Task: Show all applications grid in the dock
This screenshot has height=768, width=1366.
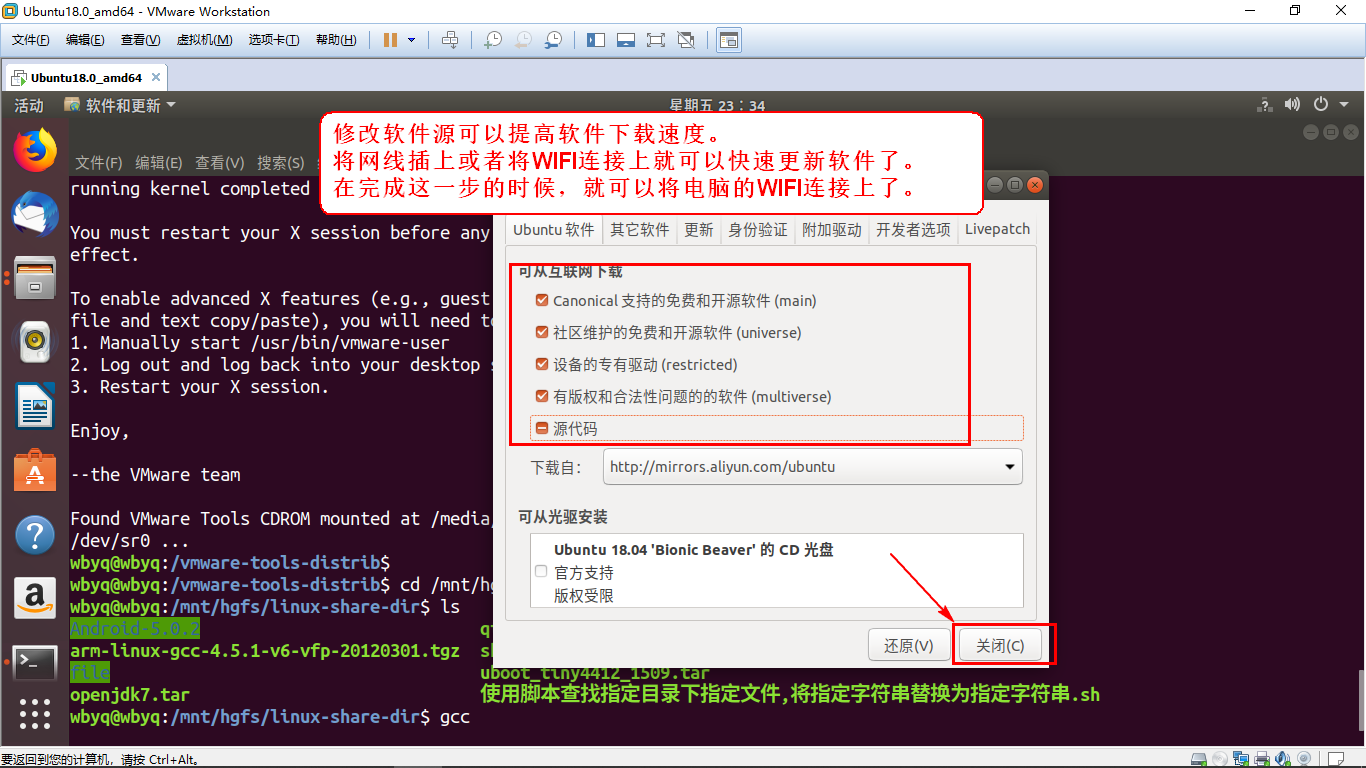Action: (35, 713)
